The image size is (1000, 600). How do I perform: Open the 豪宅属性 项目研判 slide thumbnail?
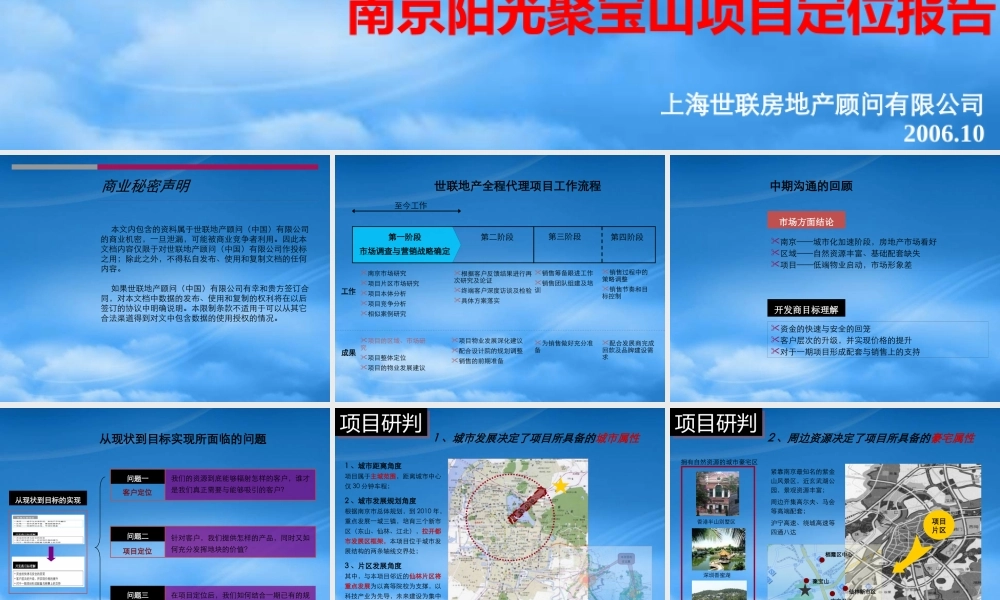coord(835,504)
